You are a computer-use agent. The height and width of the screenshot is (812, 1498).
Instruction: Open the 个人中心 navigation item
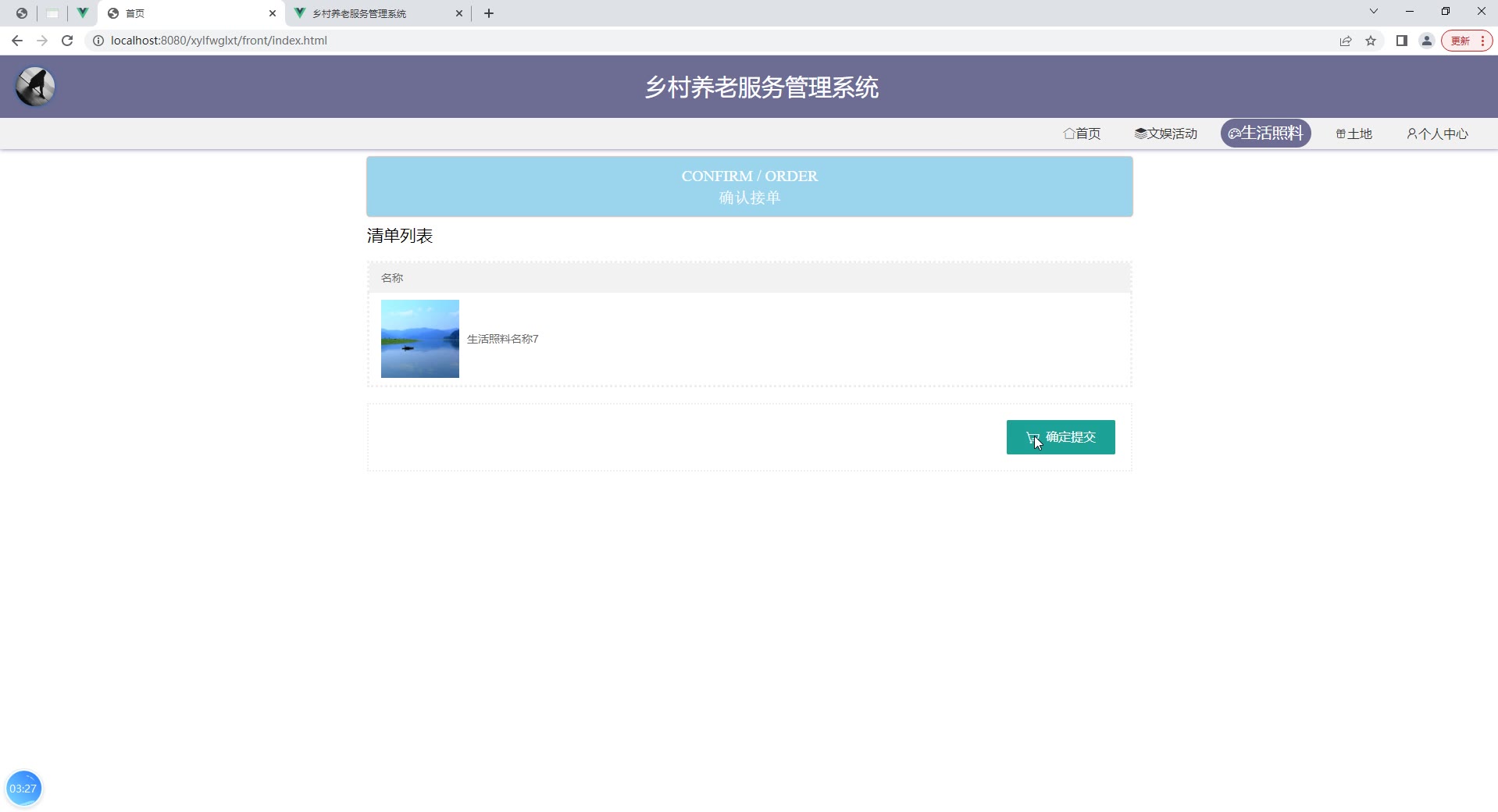pyautogui.click(x=1437, y=134)
